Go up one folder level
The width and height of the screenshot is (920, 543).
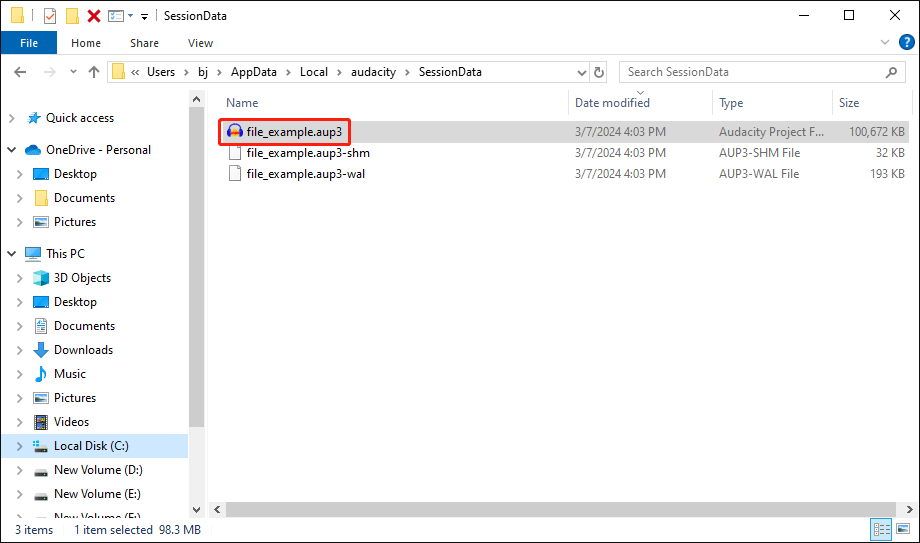click(94, 72)
